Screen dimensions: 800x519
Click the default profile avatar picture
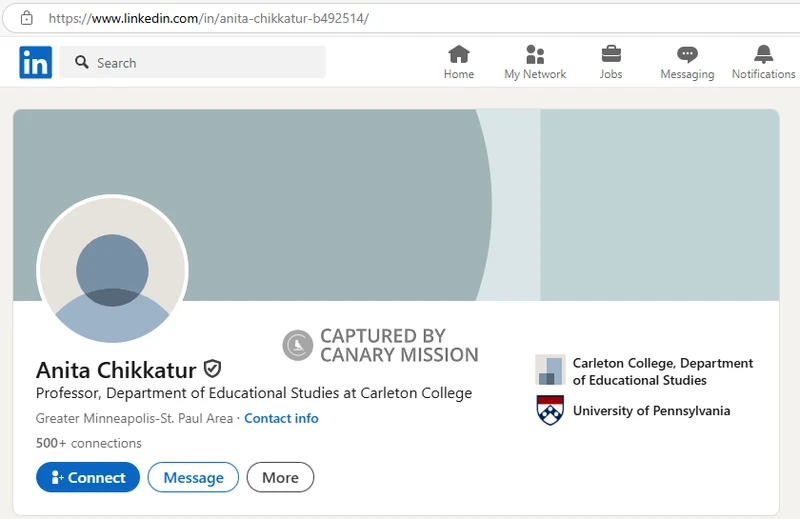pyautogui.click(x=112, y=270)
